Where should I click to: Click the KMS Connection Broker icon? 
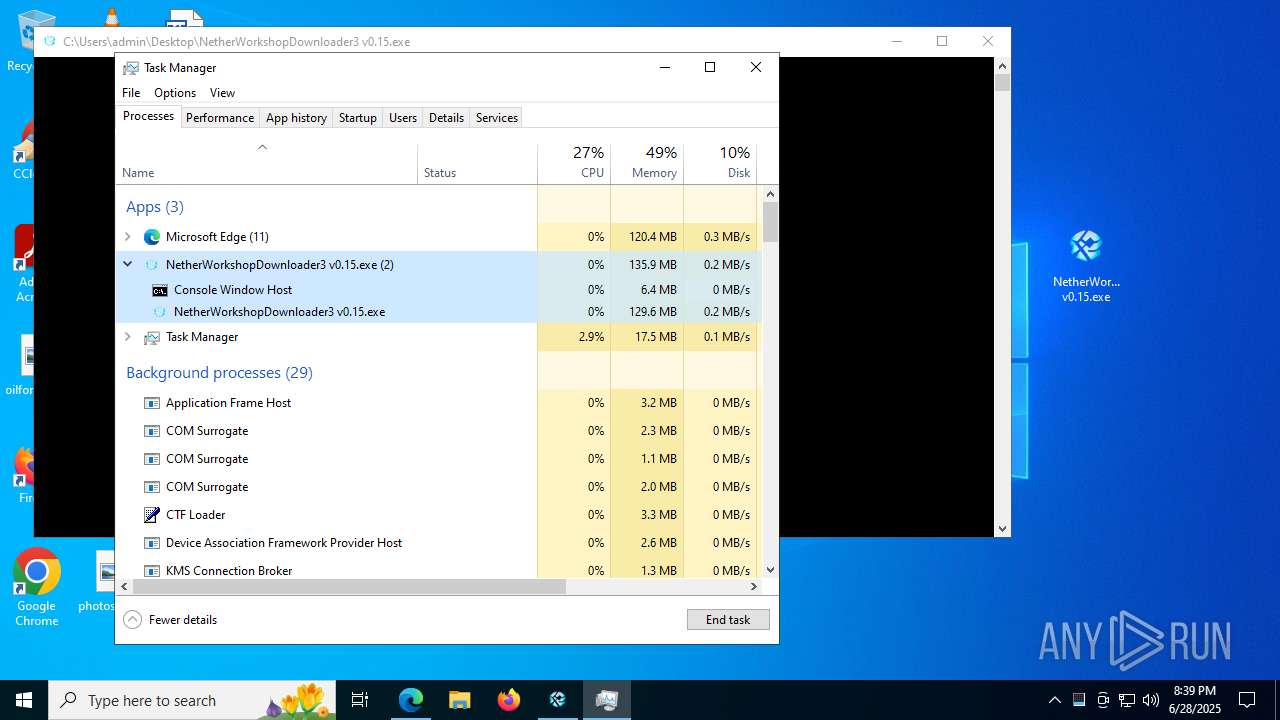tap(152, 571)
